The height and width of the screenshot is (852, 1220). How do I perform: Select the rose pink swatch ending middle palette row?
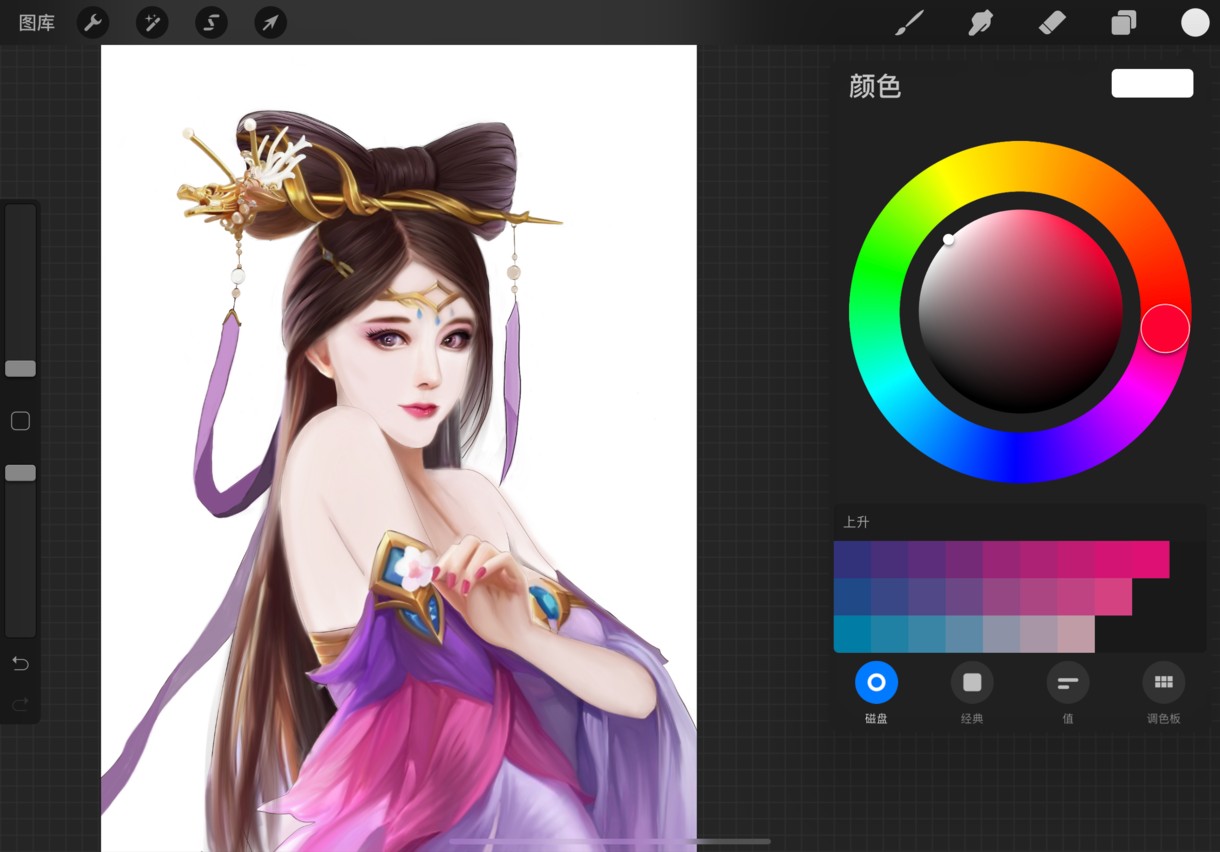1113,597
